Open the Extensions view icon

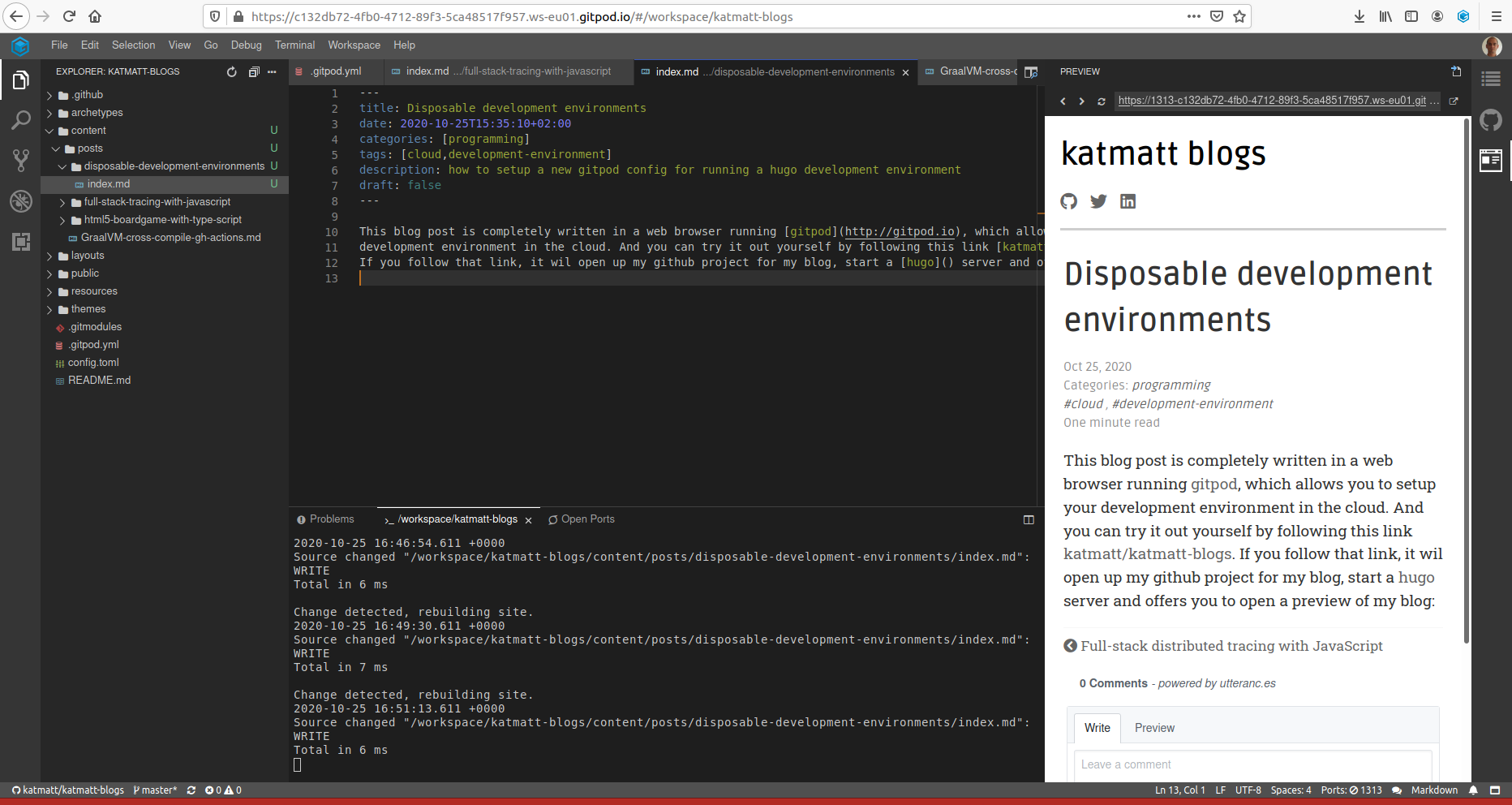20,241
